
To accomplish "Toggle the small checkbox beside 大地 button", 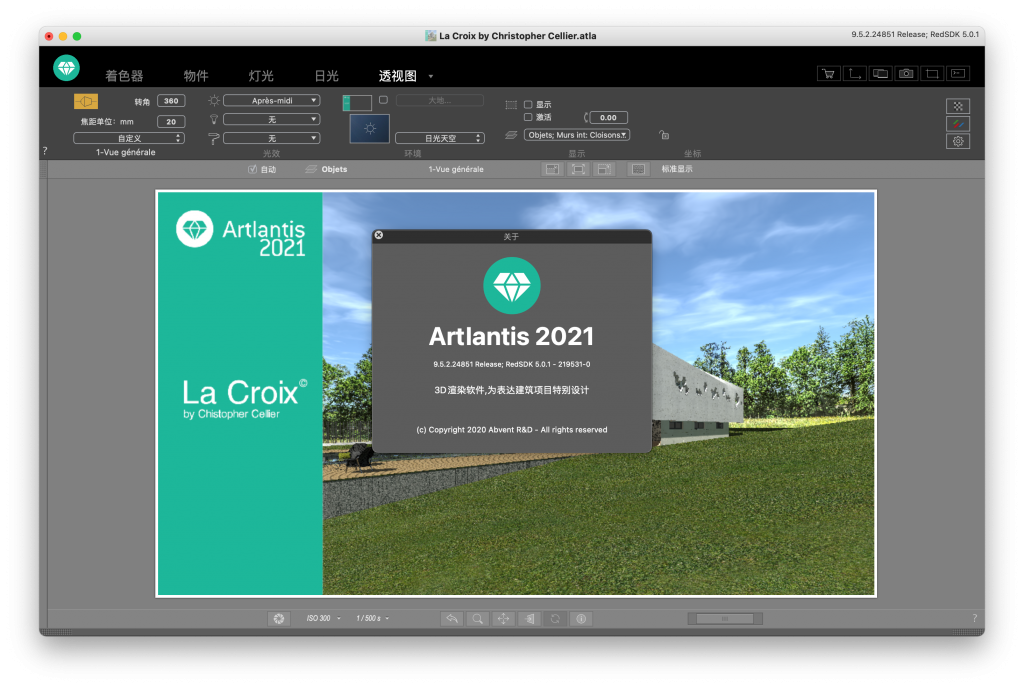I will (383, 100).
